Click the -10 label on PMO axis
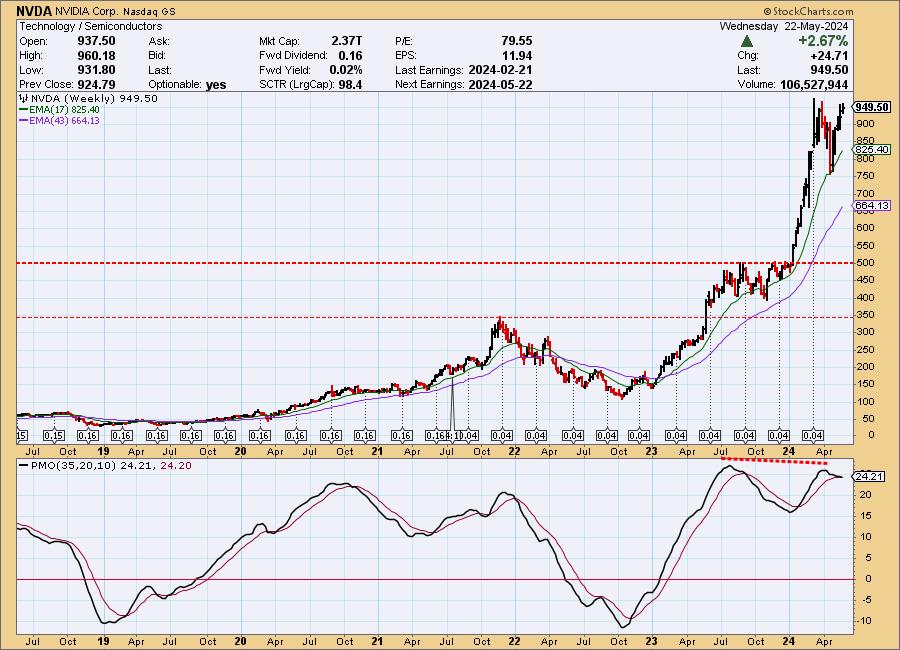 click(x=864, y=621)
